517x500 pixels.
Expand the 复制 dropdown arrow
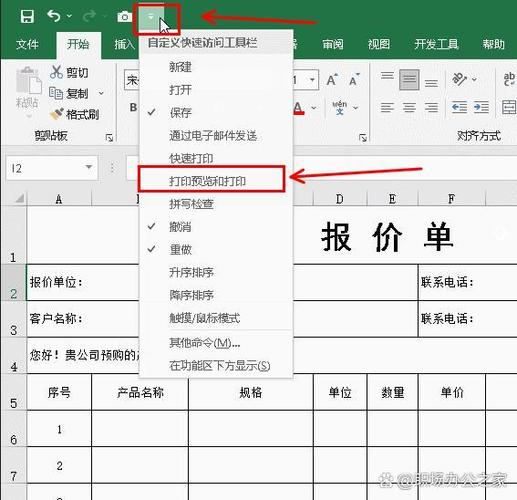pos(101,93)
